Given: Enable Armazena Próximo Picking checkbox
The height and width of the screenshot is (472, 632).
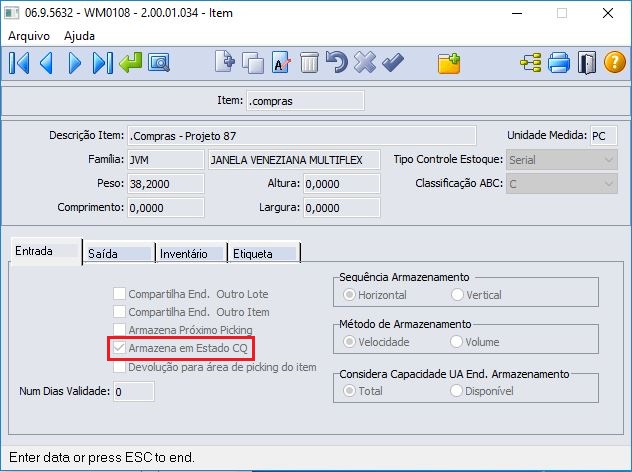Looking at the screenshot, I should point(119,329).
